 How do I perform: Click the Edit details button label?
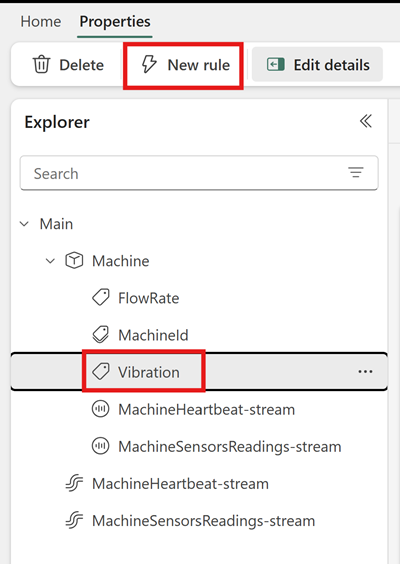pos(332,65)
